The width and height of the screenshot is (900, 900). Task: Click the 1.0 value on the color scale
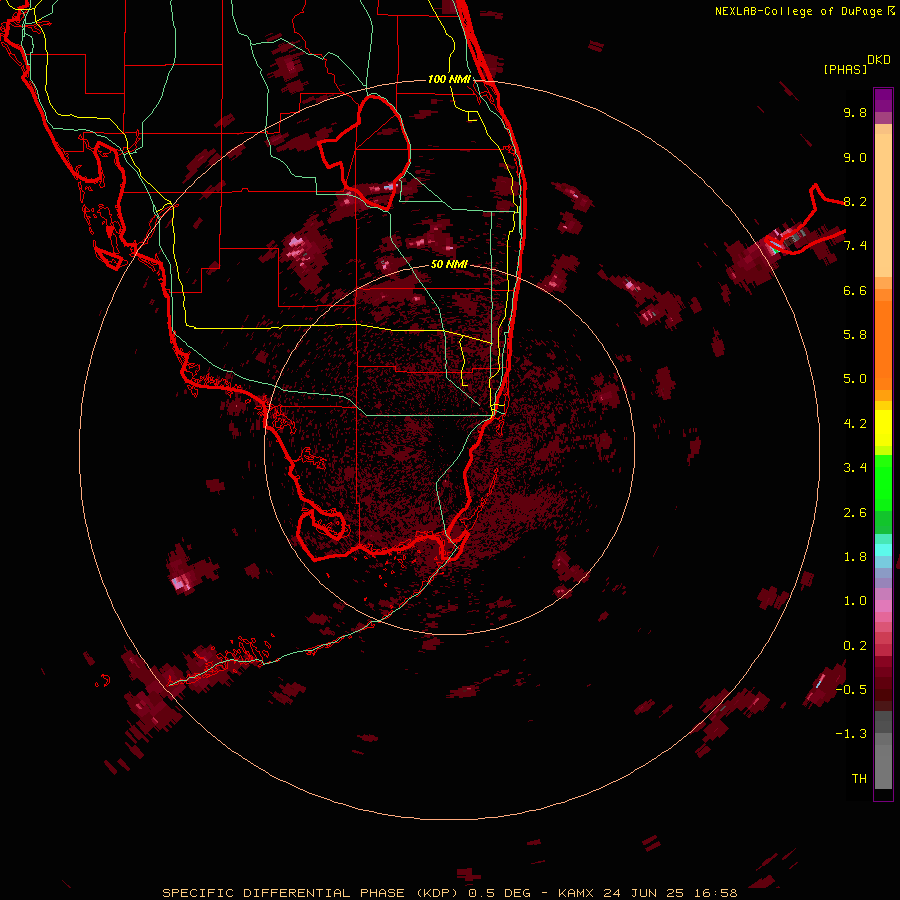(x=855, y=601)
